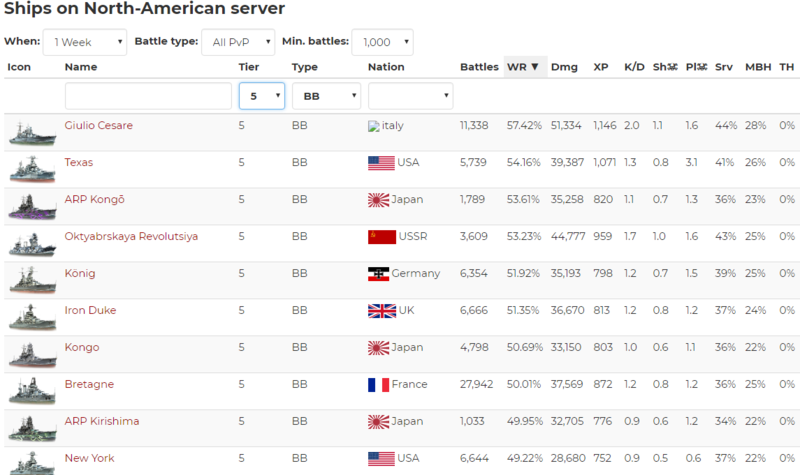Open the Oktyabrskaya Revolutsiya ship link
This screenshot has width=800, height=475.
point(131,237)
